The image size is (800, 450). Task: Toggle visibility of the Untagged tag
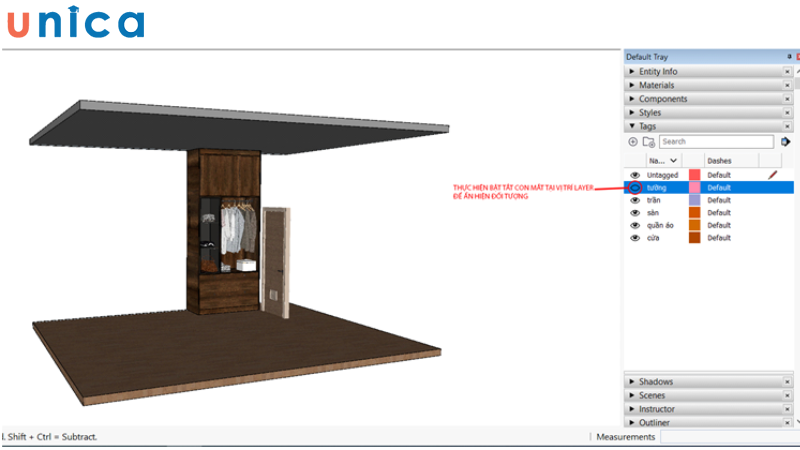point(635,175)
